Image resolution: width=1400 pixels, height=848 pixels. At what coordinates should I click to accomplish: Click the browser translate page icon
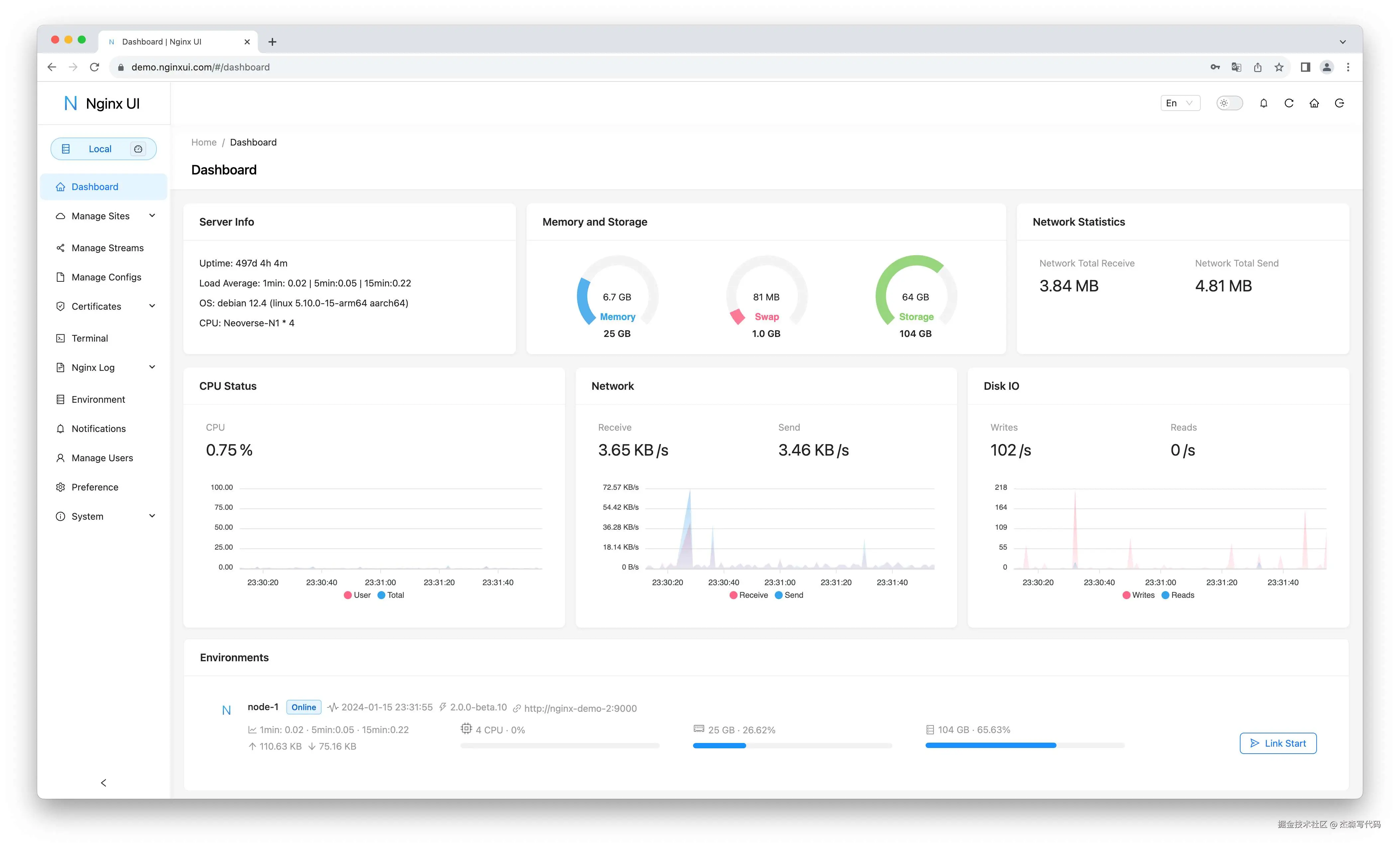point(1236,67)
